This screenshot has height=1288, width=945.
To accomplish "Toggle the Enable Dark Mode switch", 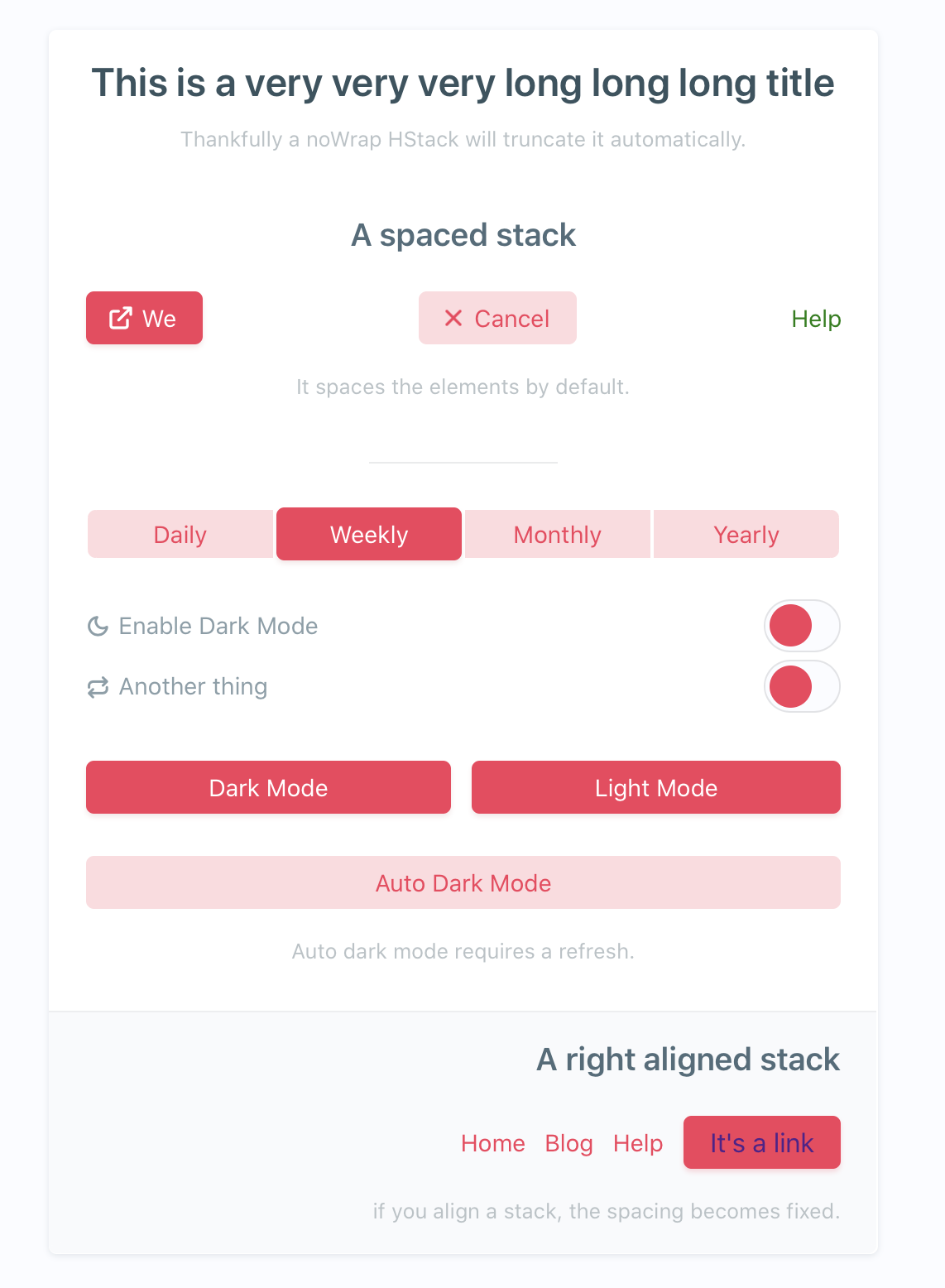I will [x=801, y=626].
